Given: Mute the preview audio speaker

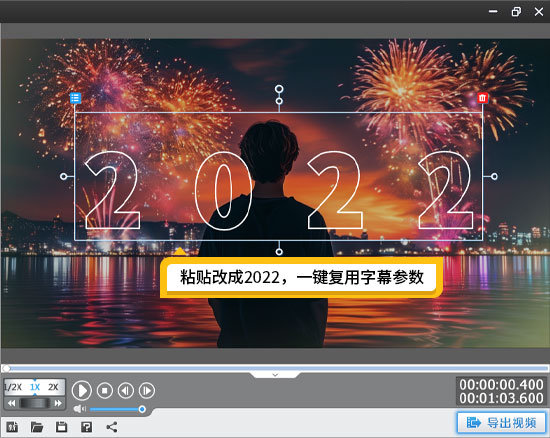Looking at the screenshot, I should point(80,409).
